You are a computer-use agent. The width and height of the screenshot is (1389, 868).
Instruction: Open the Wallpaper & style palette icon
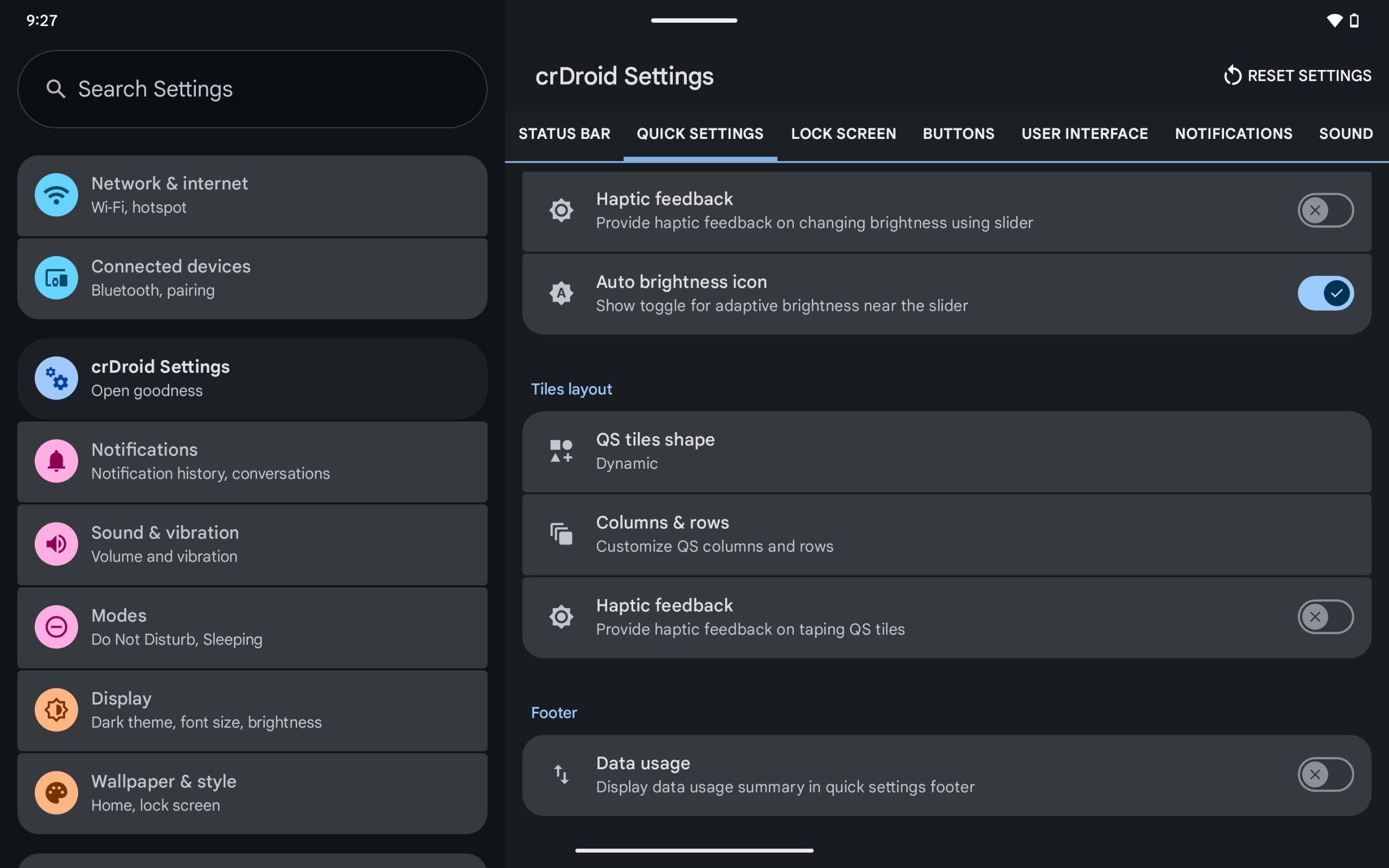coord(56,793)
